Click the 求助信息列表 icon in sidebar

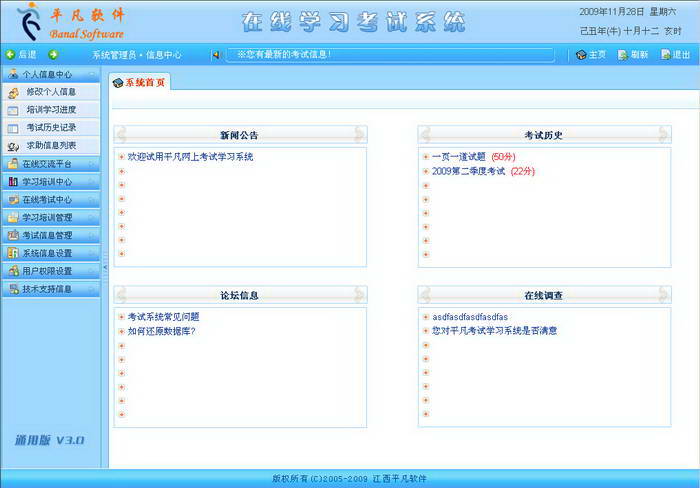pos(13,146)
